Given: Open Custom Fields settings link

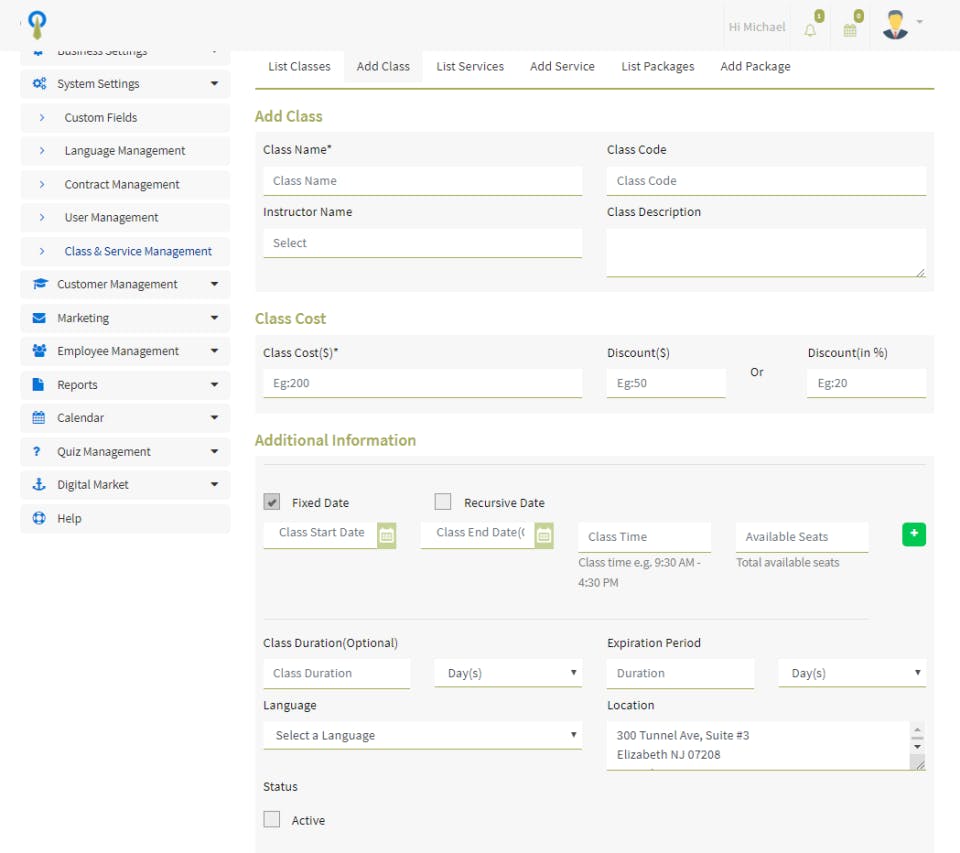Looking at the screenshot, I should click(x=126, y=117).
